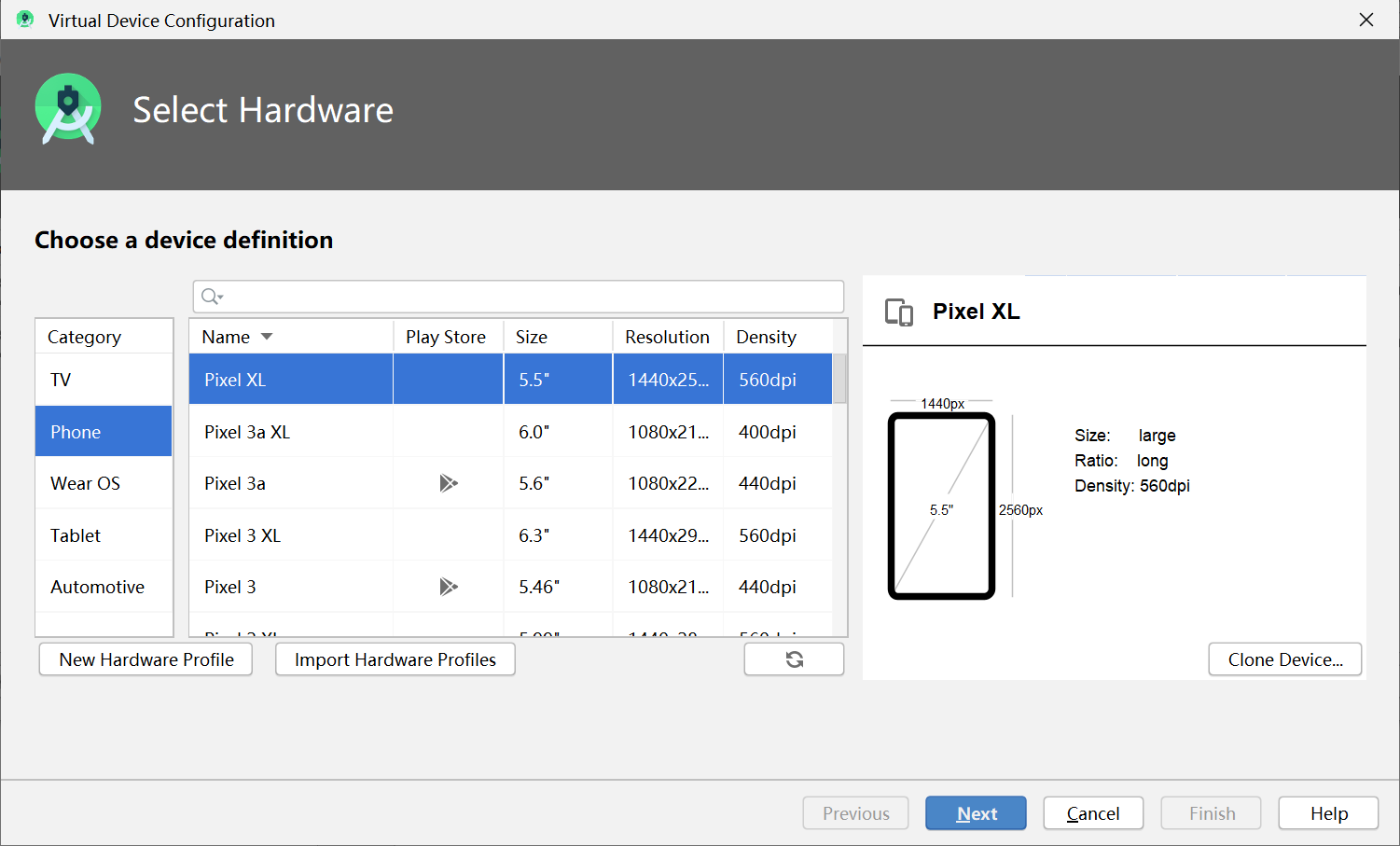Click the 440dpi cell in Pixel 3a row

777,483
